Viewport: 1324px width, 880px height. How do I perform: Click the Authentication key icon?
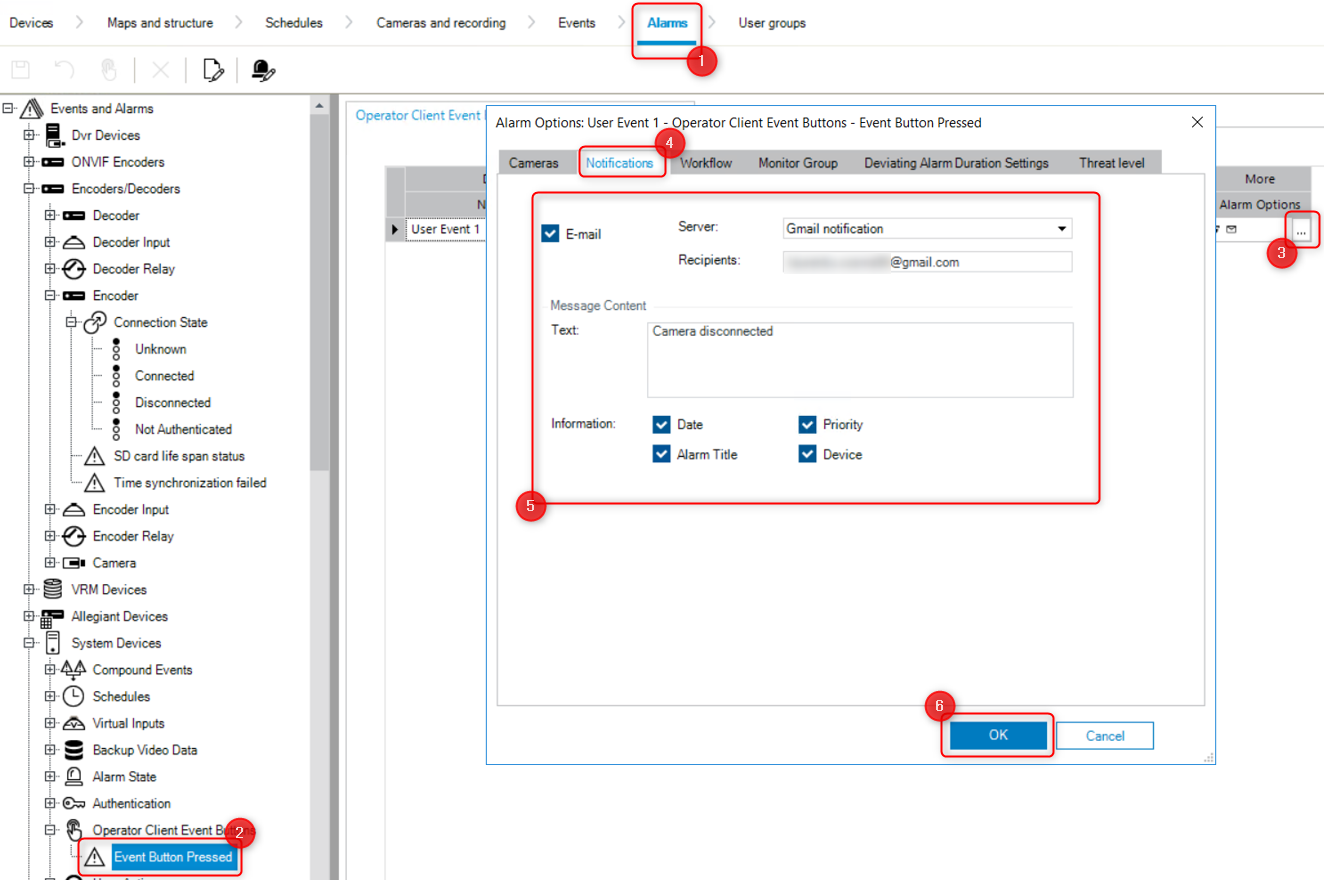pos(74,804)
